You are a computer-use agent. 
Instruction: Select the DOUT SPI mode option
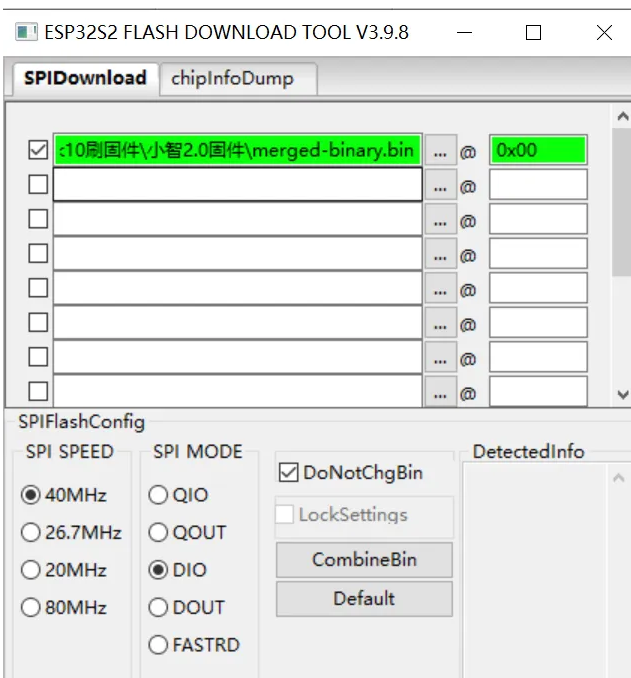point(158,608)
